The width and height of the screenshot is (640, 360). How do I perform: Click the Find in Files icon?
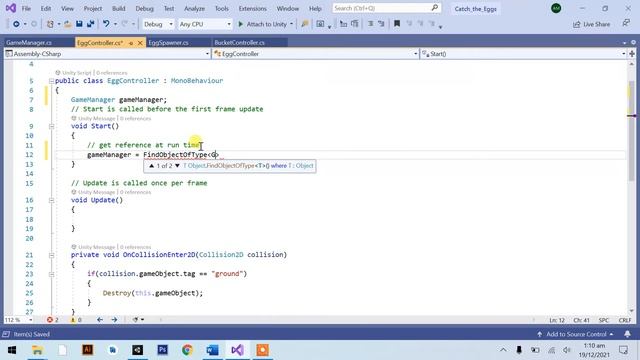(304, 24)
